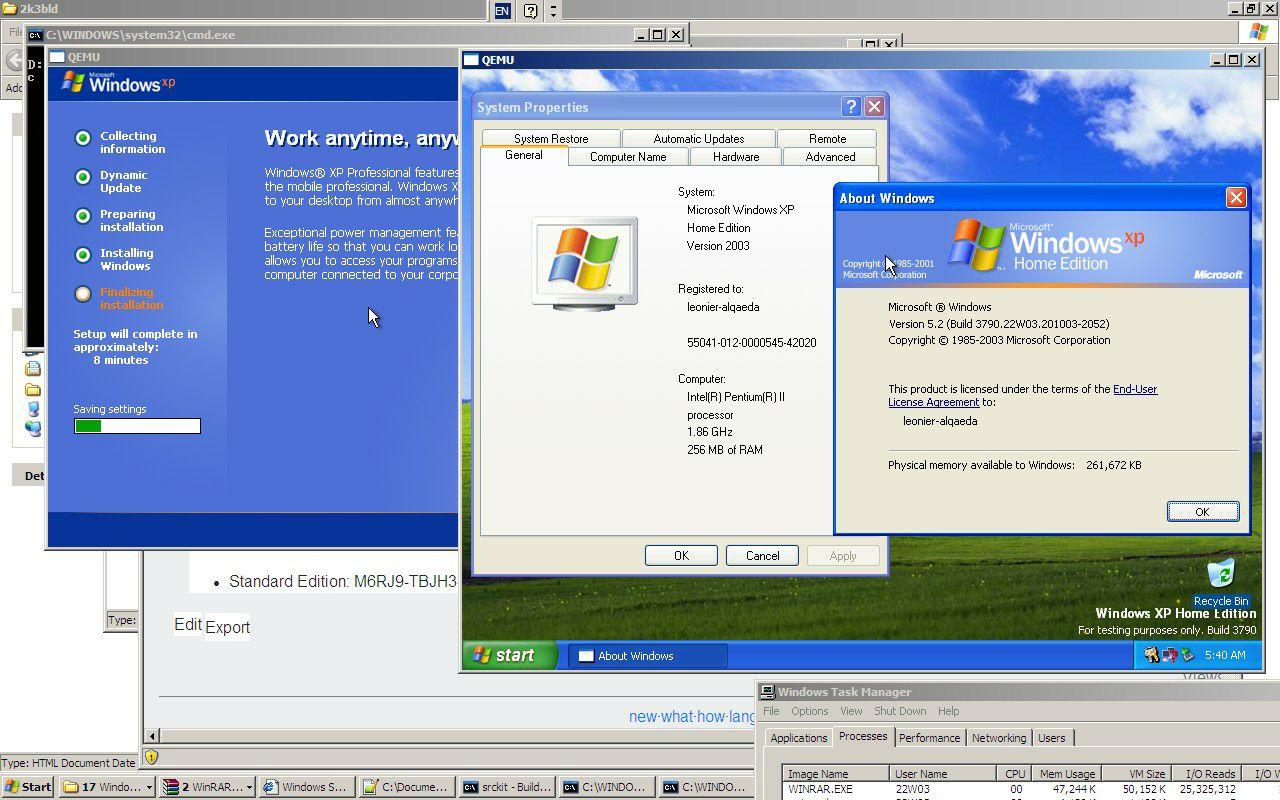Click the Saving settings progress bar
The image size is (1280, 800).
[137, 425]
